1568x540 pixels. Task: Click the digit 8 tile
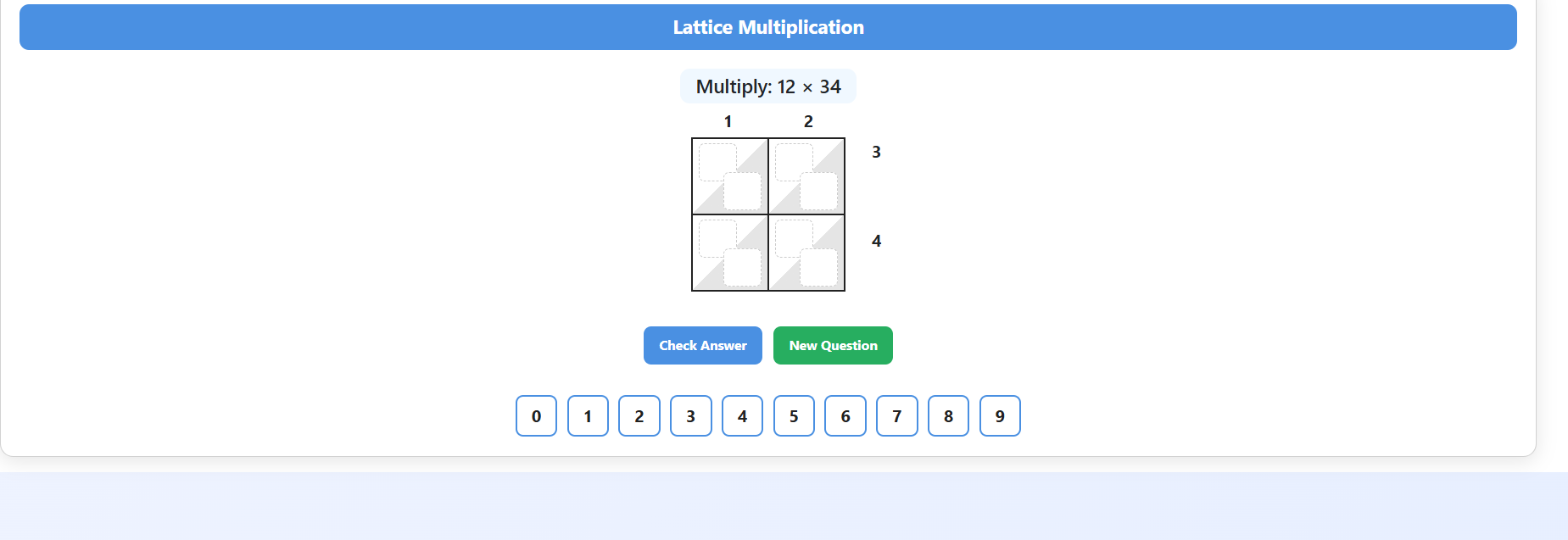(x=948, y=416)
